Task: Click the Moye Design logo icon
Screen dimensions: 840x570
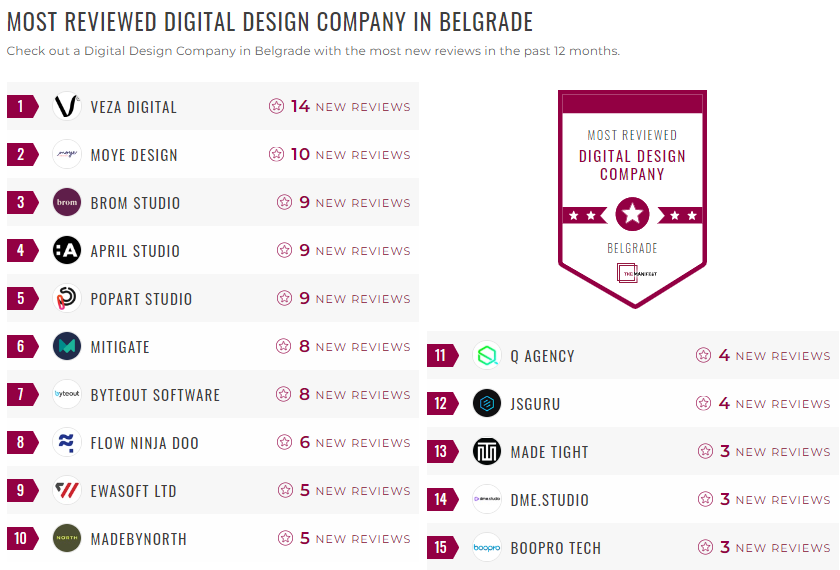Action: click(x=67, y=155)
